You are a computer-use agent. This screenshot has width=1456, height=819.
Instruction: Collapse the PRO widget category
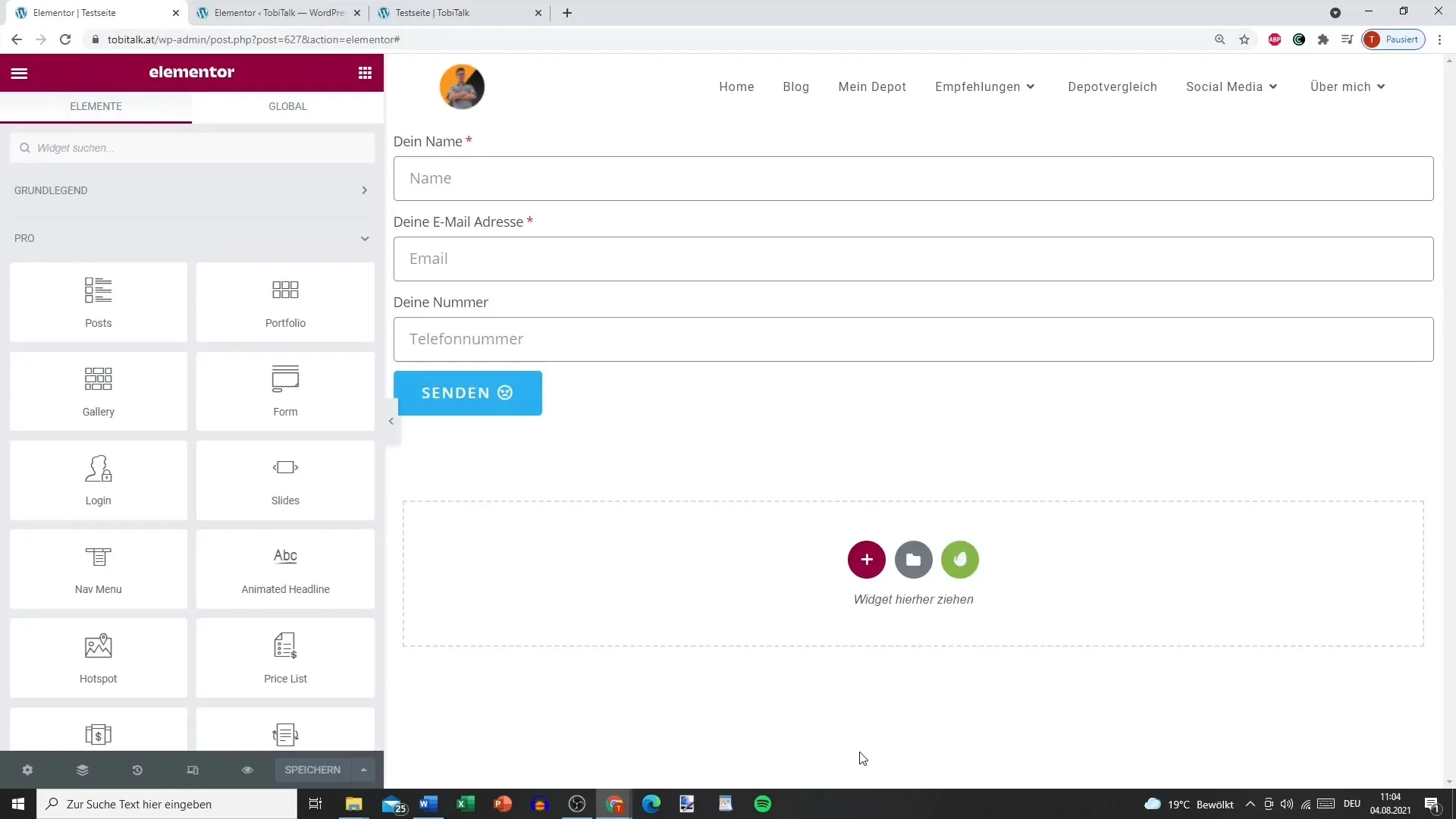(192, 238)
